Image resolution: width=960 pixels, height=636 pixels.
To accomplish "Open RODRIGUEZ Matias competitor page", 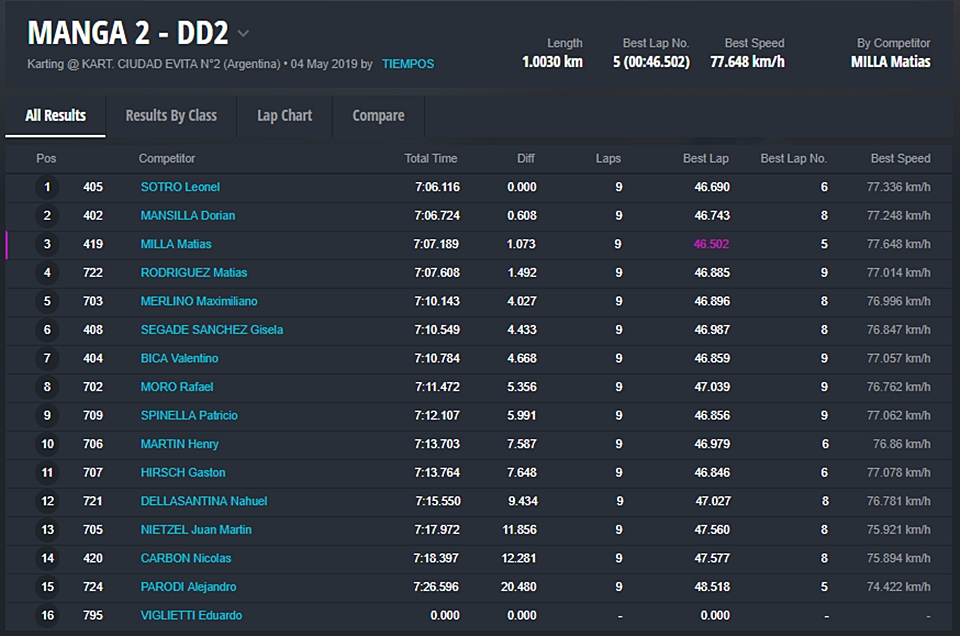I will click(194, 273).
